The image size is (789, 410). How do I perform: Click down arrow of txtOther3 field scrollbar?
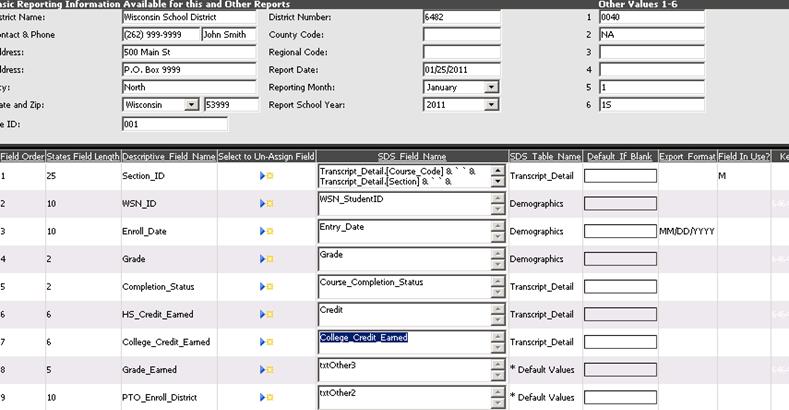[x=498, y=375]
